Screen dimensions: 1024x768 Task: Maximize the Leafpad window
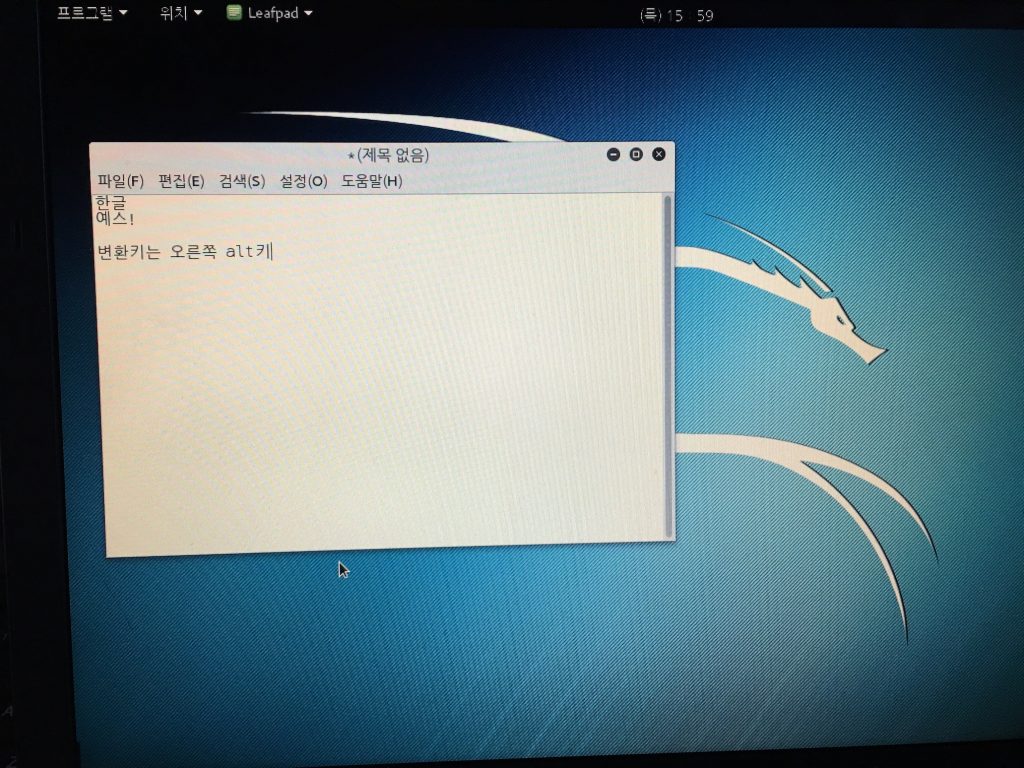(636, 154)
